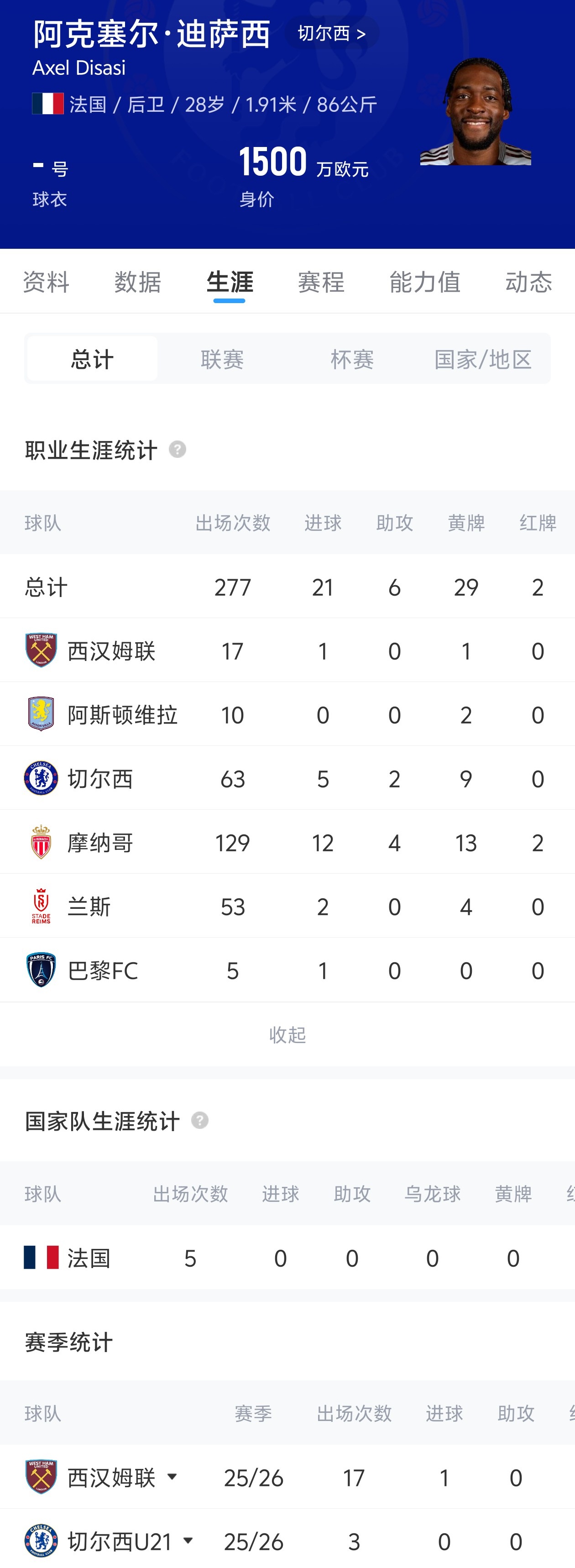This screenshot has height=1568, width=575.
Task: Select the 国家/地区 filter segment
Action: coord(483,358)
